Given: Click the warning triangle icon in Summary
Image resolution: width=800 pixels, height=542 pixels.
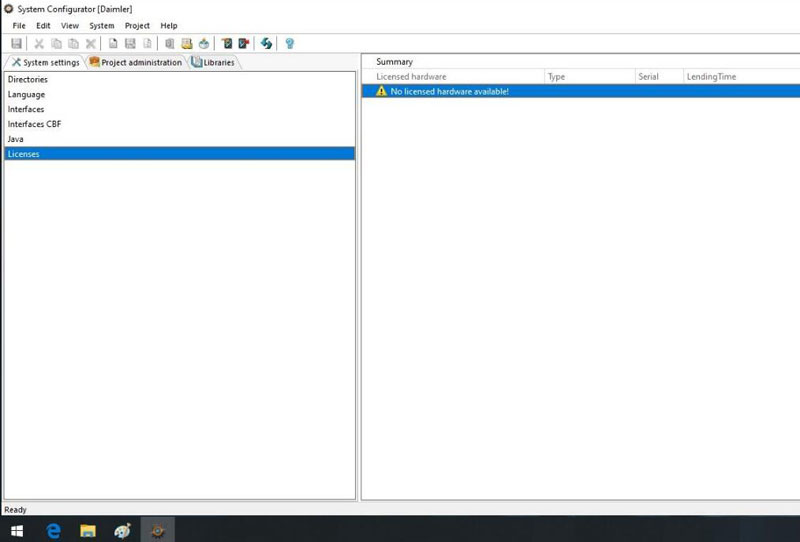Looking at the screenshot, I should click(x=381, y=91).
